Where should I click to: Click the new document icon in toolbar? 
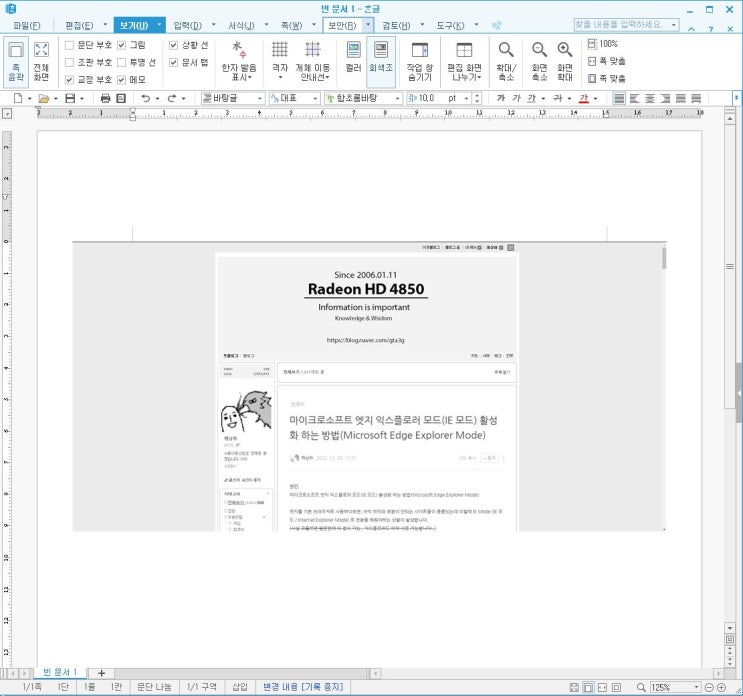pyautogui.click(x=18, y=98)
